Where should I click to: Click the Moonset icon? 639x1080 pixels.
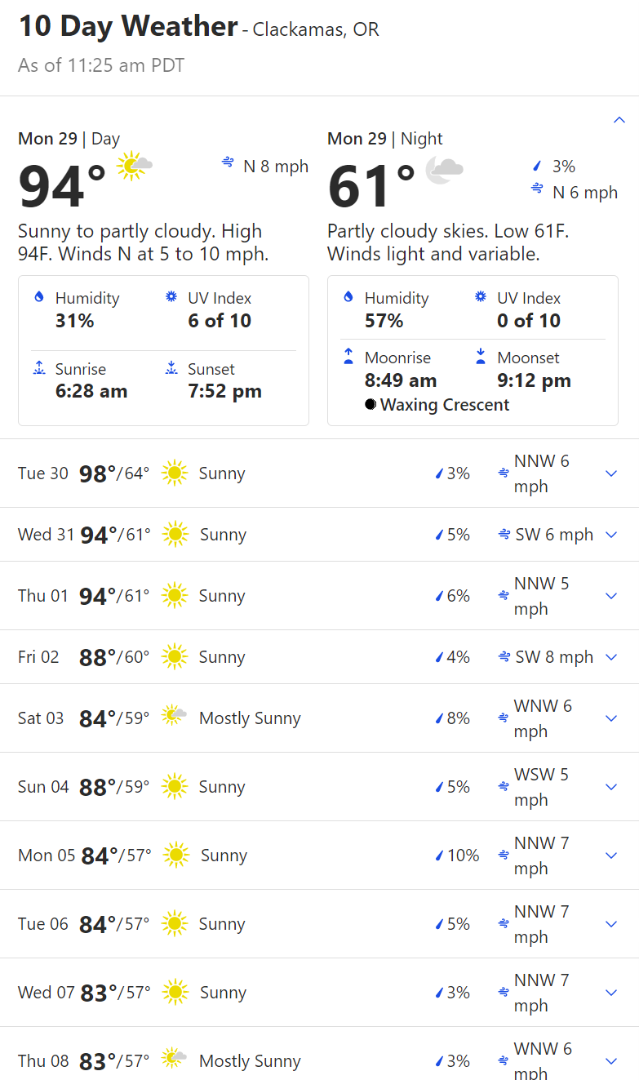481,357
